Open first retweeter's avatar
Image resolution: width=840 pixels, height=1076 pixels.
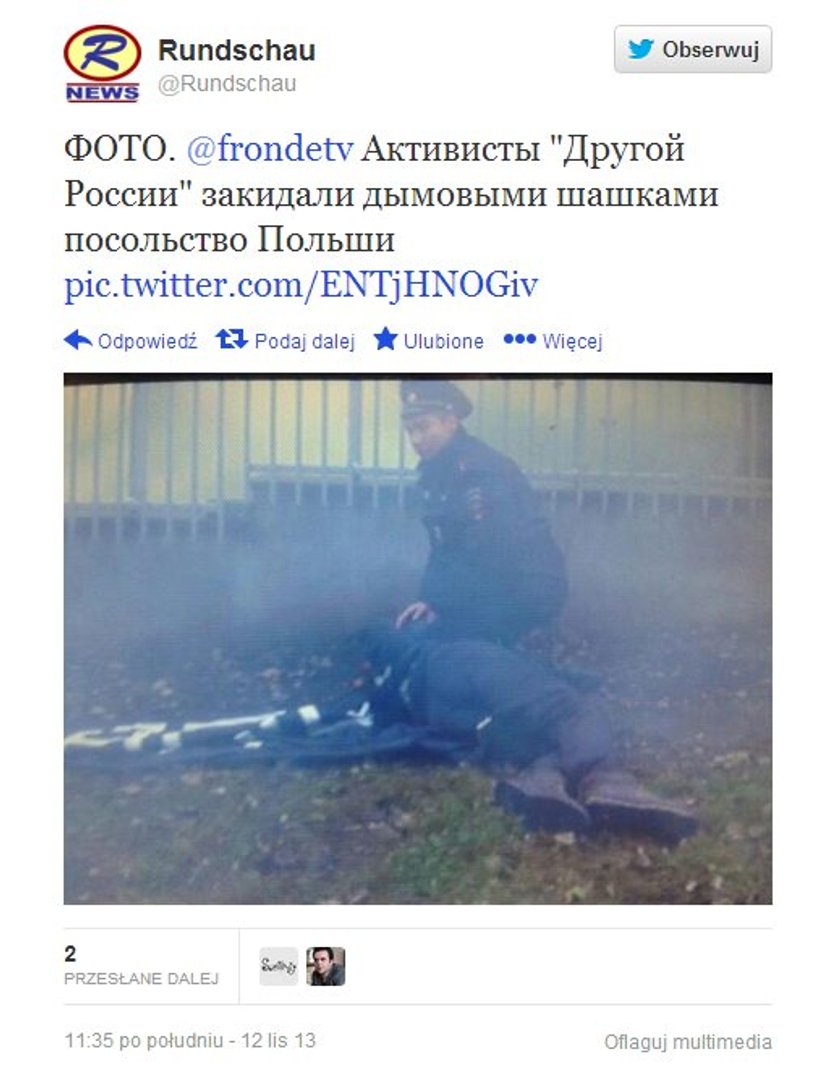(279, 966)
